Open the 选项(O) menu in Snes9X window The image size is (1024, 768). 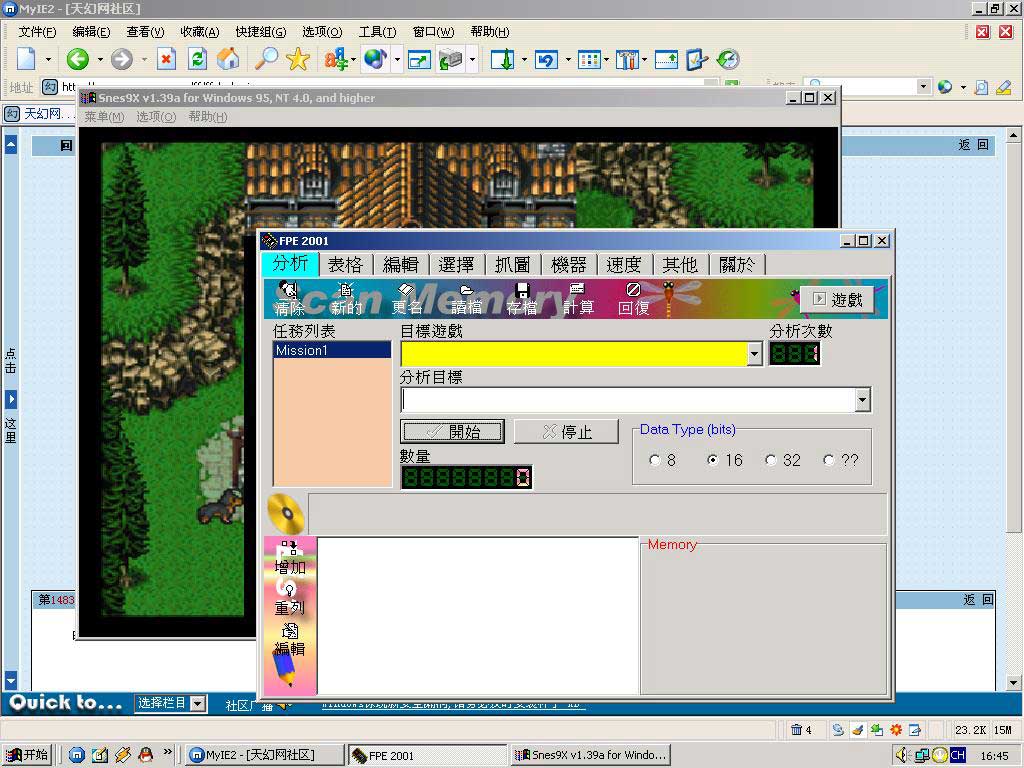click(x=156, y=116)
